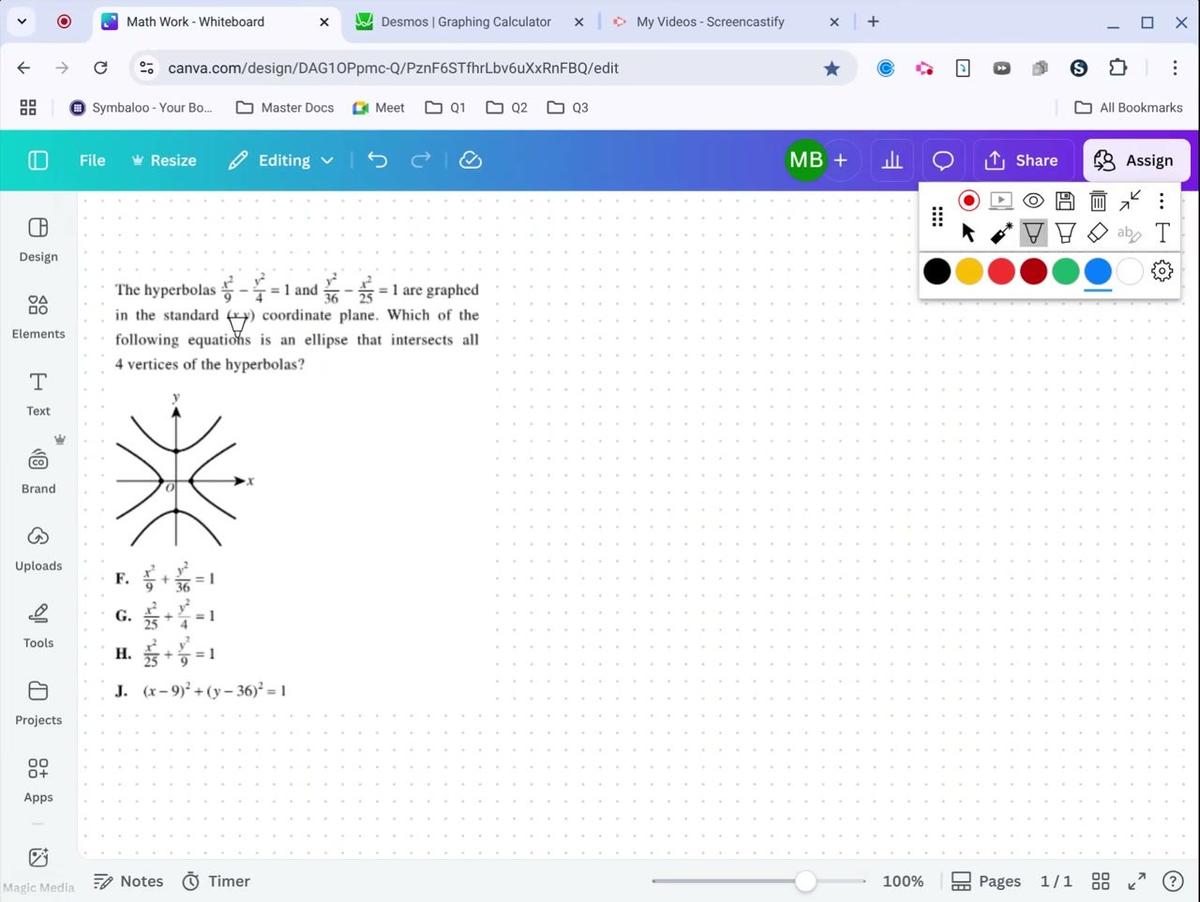The width and height of the screenshot is (1200, 902).
Task: Click the Share button
Action: pos(1022,160)
